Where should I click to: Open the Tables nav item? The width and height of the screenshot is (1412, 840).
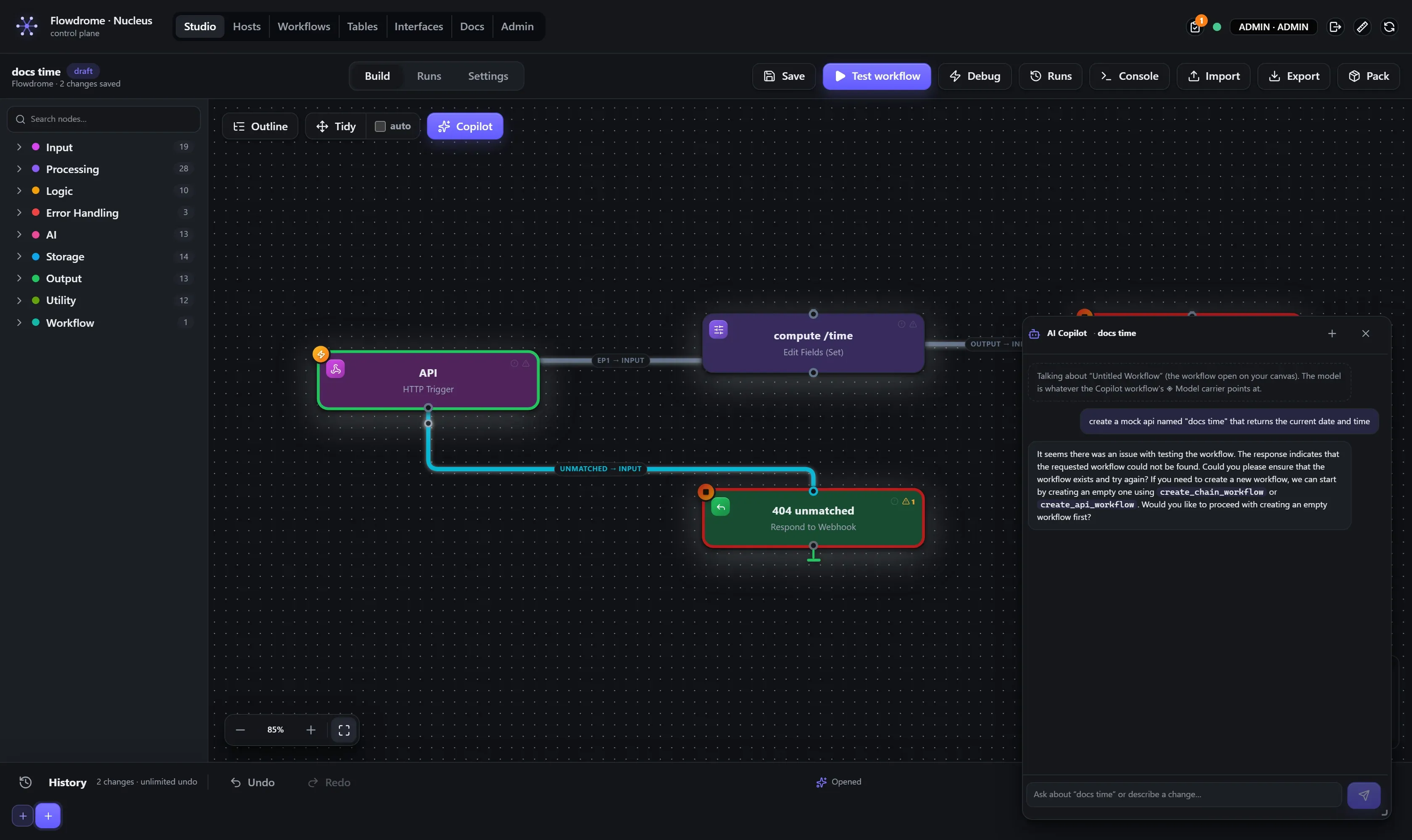[x=363, y=26]
